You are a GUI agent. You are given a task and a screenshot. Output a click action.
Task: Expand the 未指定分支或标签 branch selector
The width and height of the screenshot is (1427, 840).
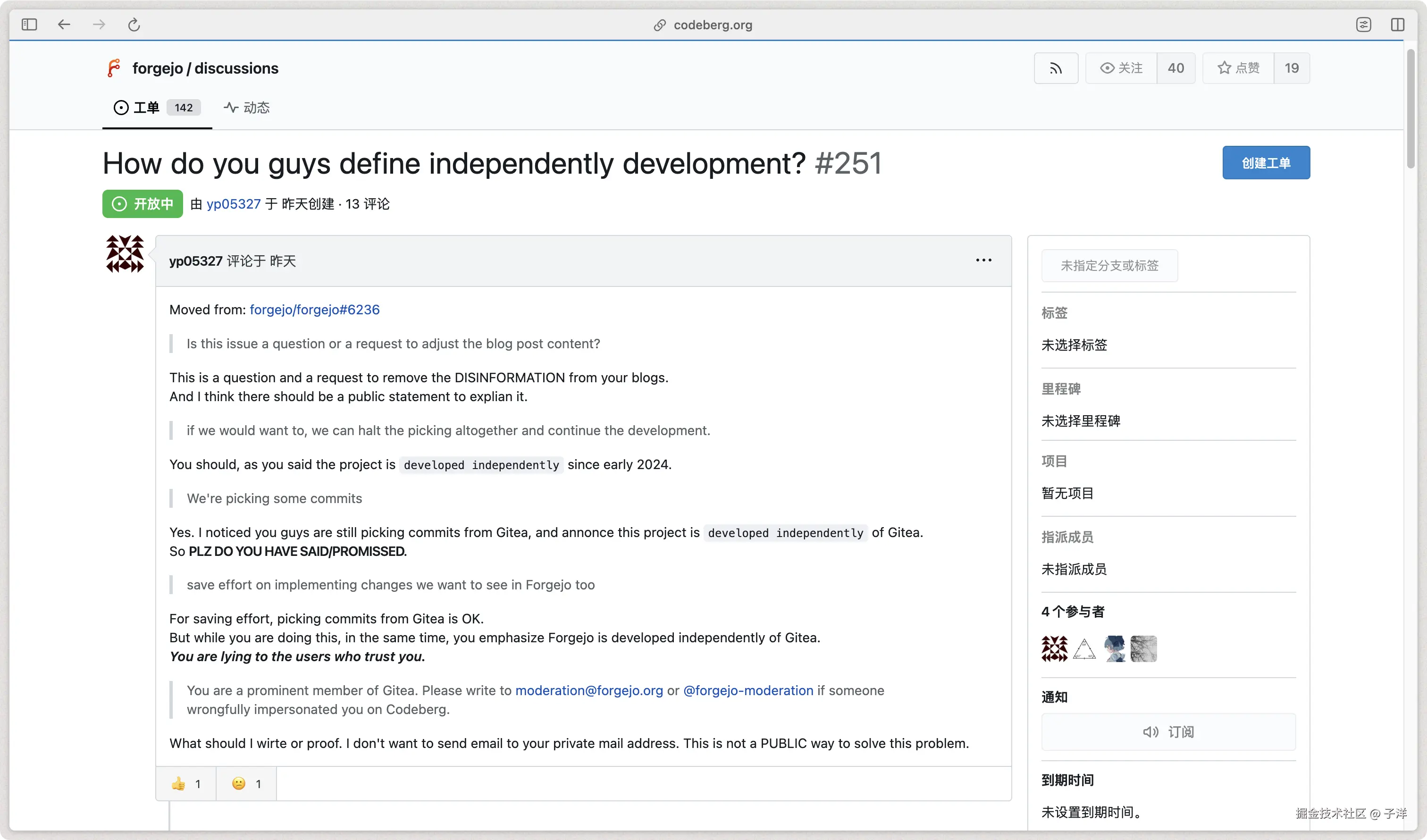point(1109,266)
